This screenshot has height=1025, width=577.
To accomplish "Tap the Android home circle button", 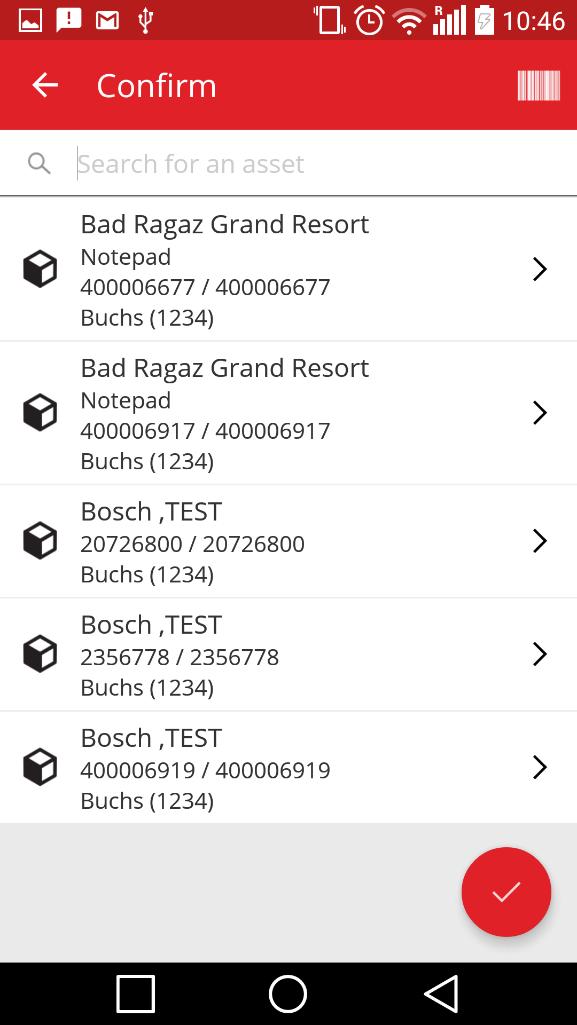I will [288, 994].
